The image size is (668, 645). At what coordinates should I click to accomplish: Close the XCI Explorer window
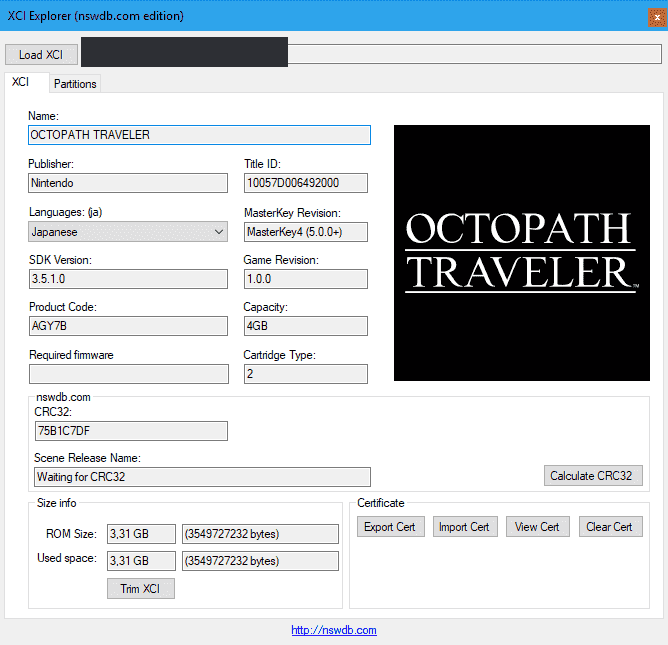click(657, 17)
